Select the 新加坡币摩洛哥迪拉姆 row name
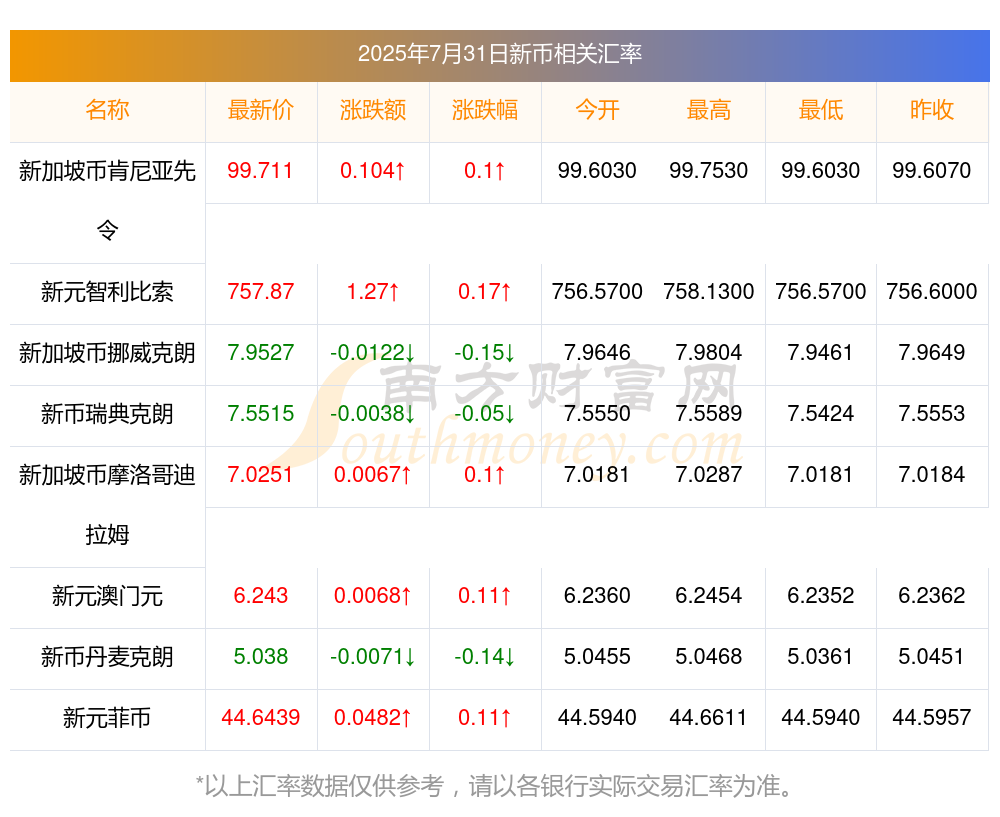This screenshot has height=817, width=1000. click(107, 504)
